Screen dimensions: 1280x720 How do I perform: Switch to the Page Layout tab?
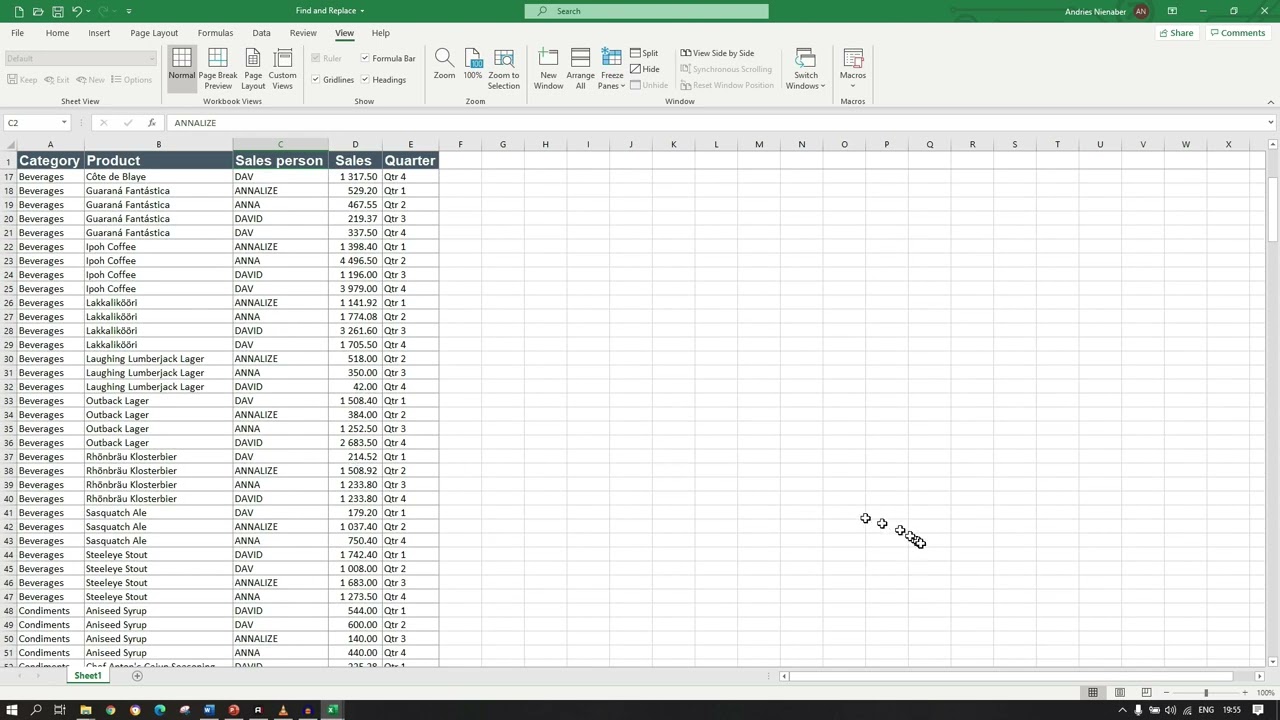click(154, 33)
